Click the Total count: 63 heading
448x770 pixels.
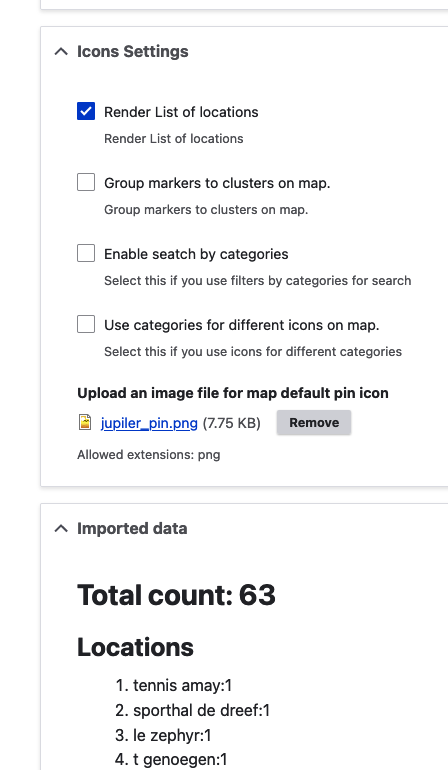[176, 595]
